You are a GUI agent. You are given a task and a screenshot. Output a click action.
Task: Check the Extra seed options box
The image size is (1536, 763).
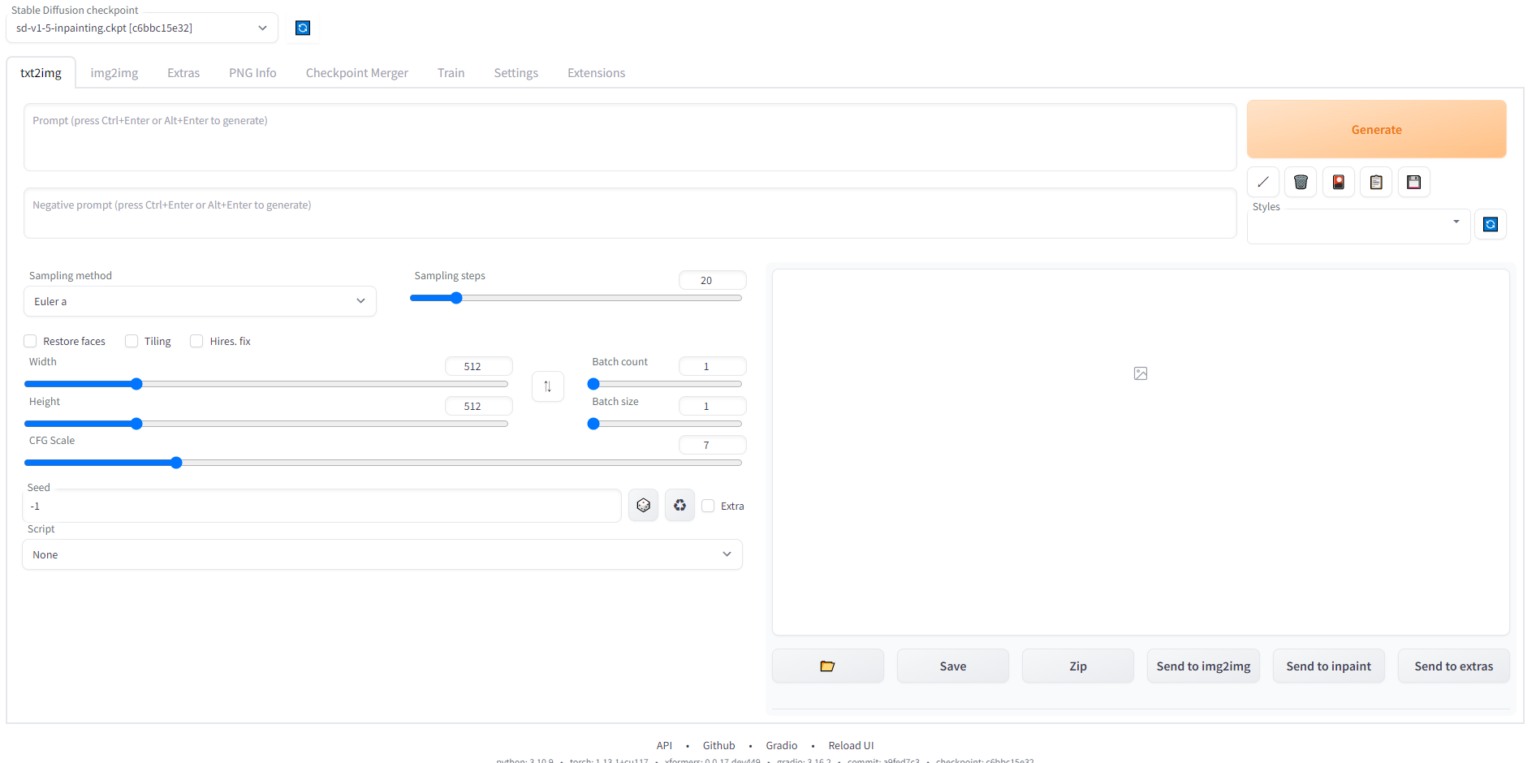click(x=708, y=505)
